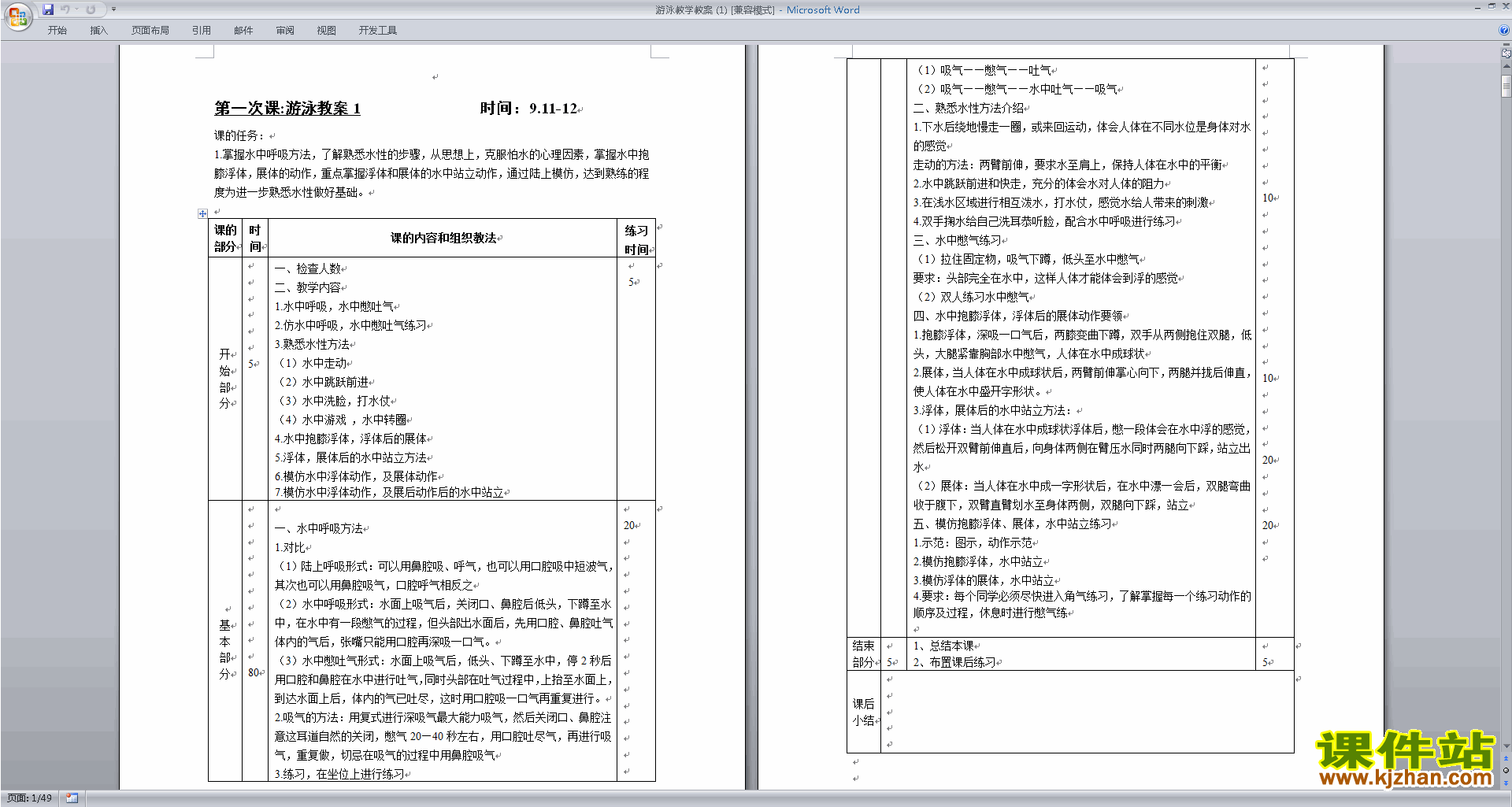Click the scrollbar up arrow

click(x=1506, y=68)
